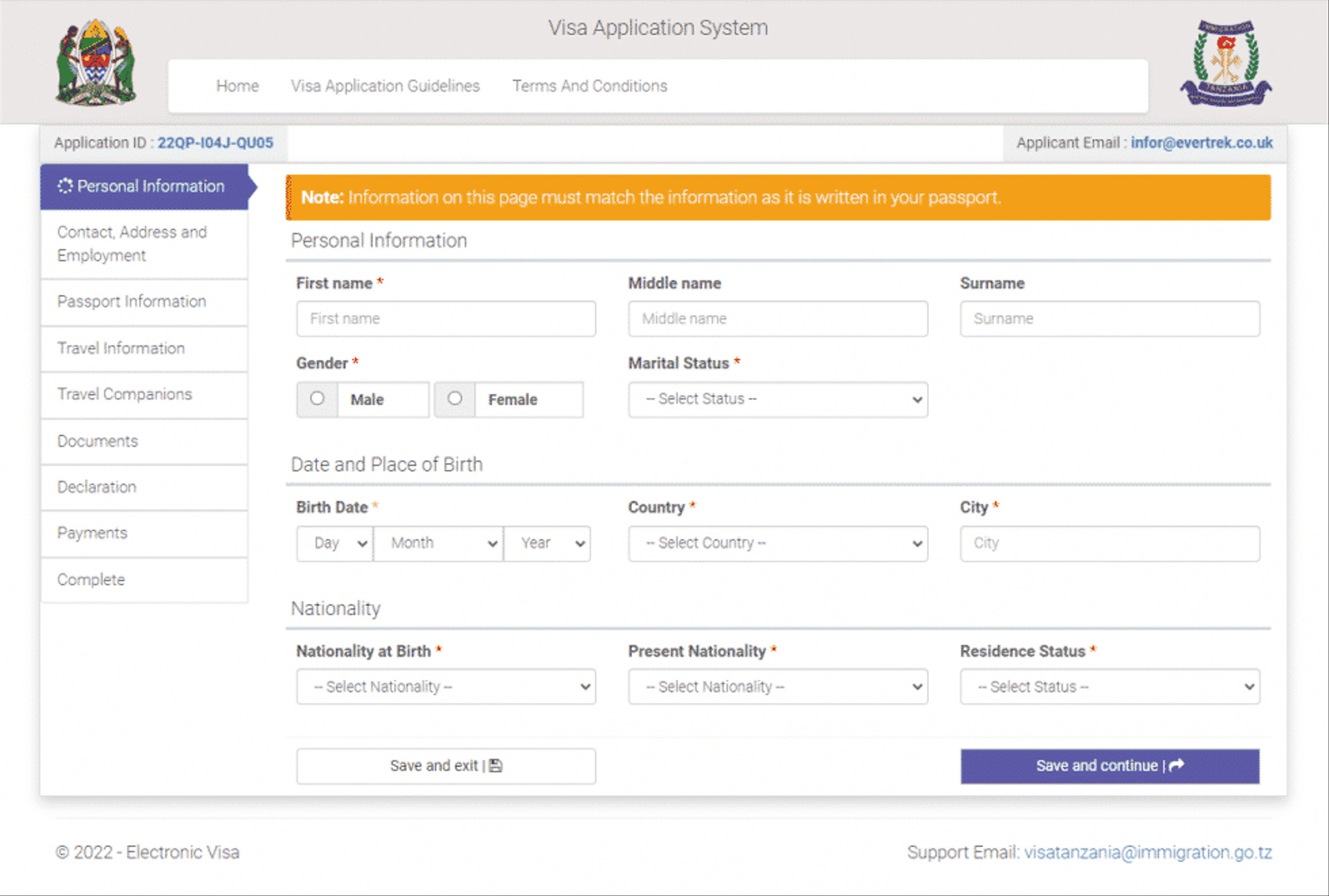
Task: Open the birth Day dropdown
Action: (x=335, y=543)
